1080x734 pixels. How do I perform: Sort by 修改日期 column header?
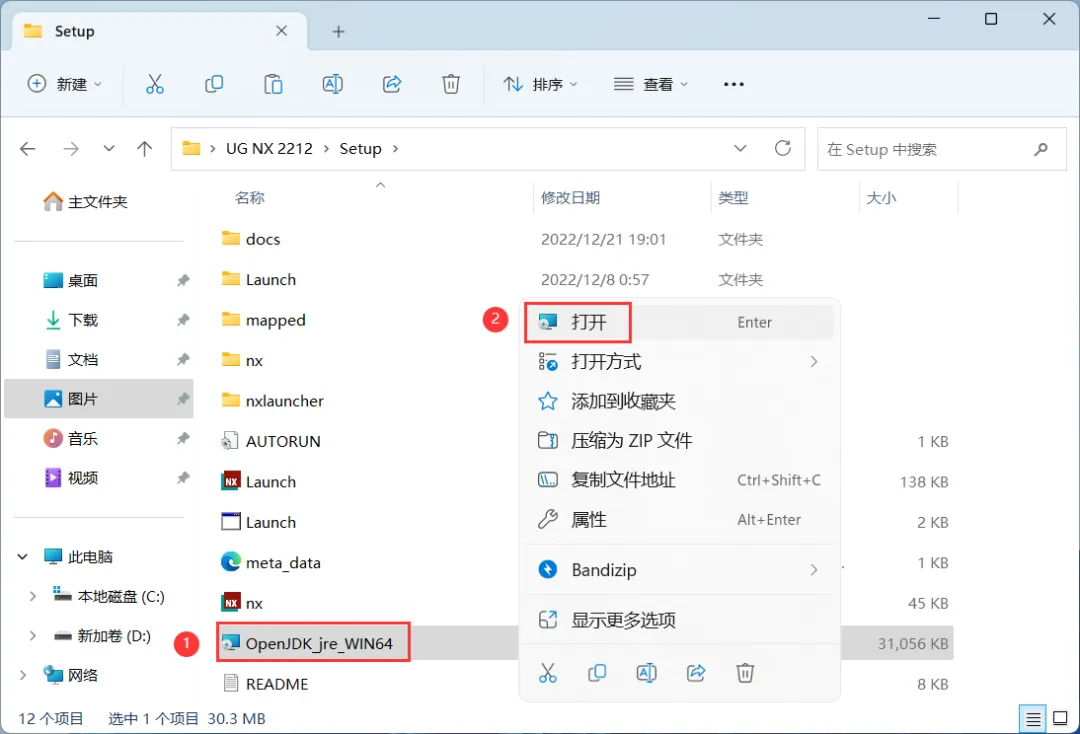tap(570, 198)
